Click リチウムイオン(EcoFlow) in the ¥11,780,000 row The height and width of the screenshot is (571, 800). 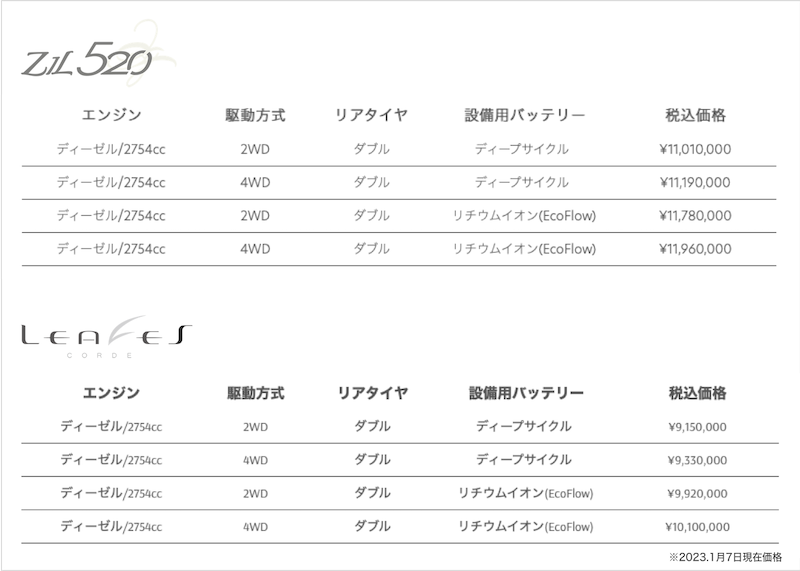tap(524, 215)
